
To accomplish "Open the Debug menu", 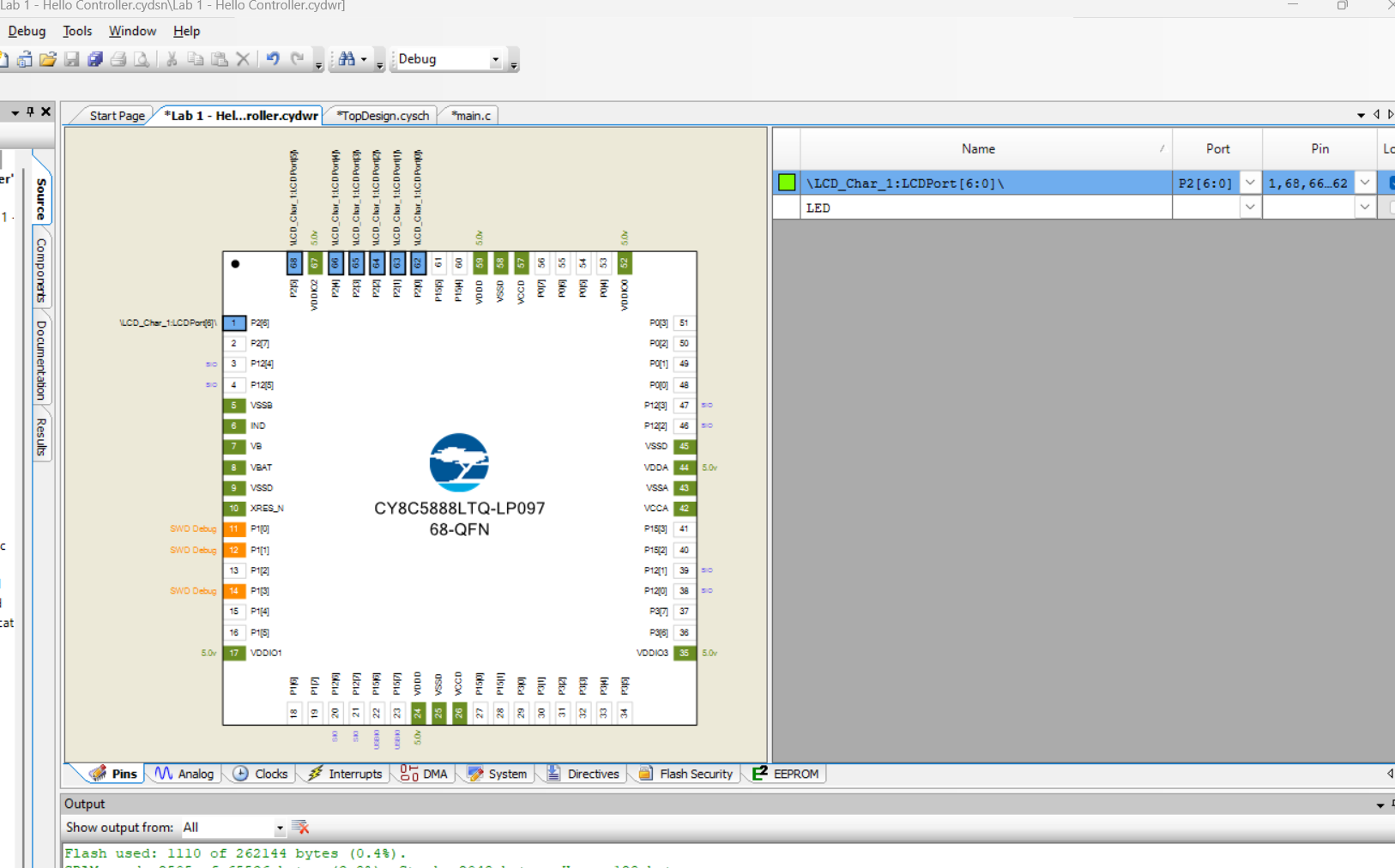I will [27, 31].
